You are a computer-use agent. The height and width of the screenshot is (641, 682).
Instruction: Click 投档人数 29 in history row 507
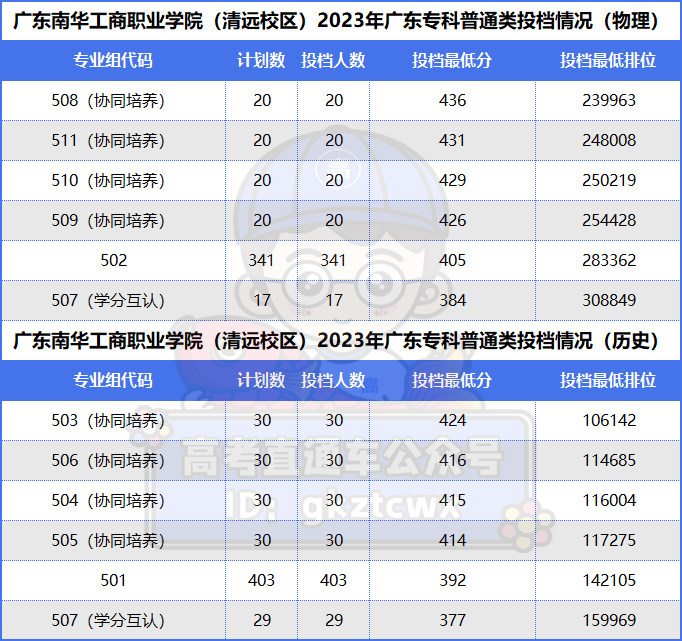334,621
